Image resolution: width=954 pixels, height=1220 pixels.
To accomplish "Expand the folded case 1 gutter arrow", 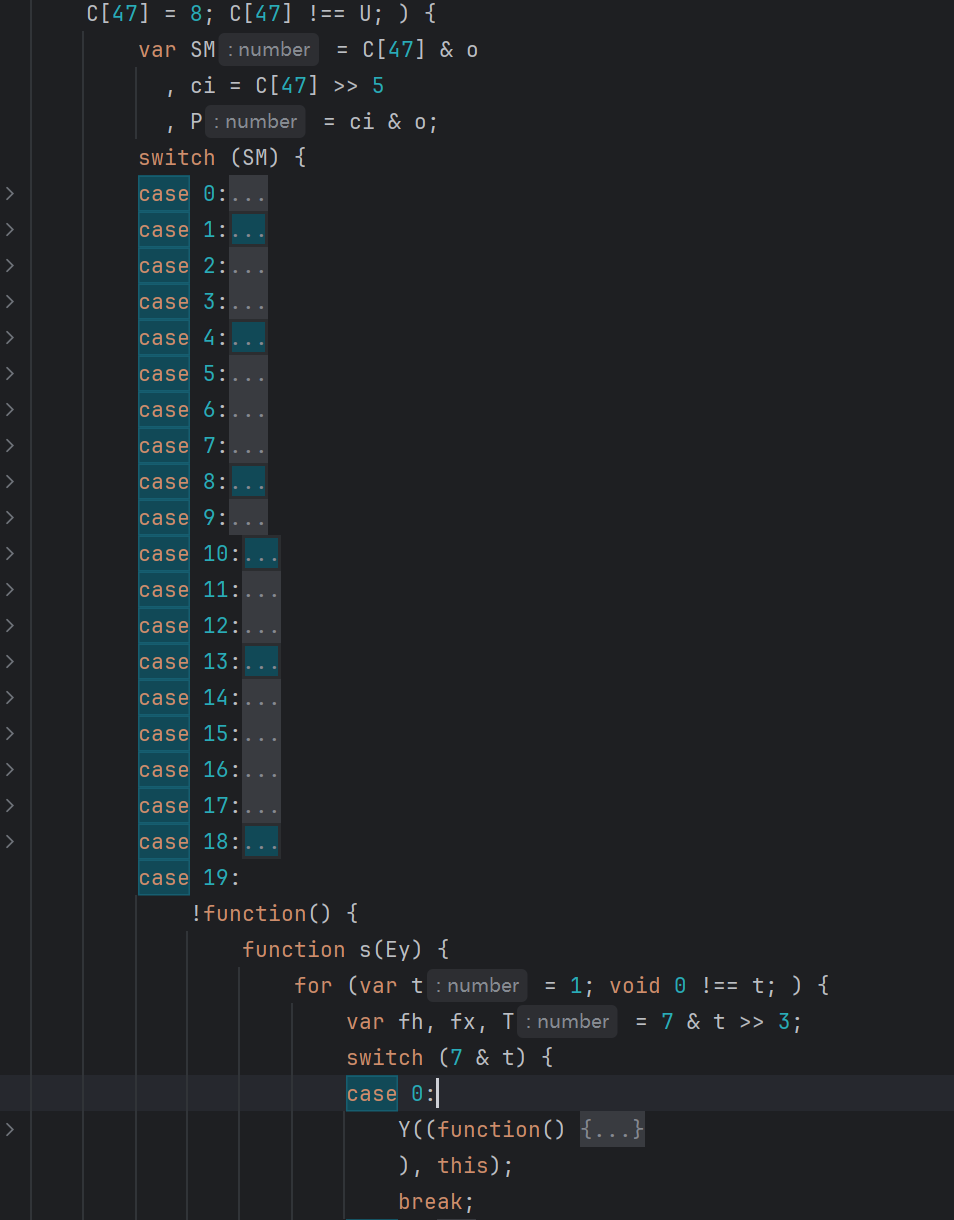I will 9,230.
